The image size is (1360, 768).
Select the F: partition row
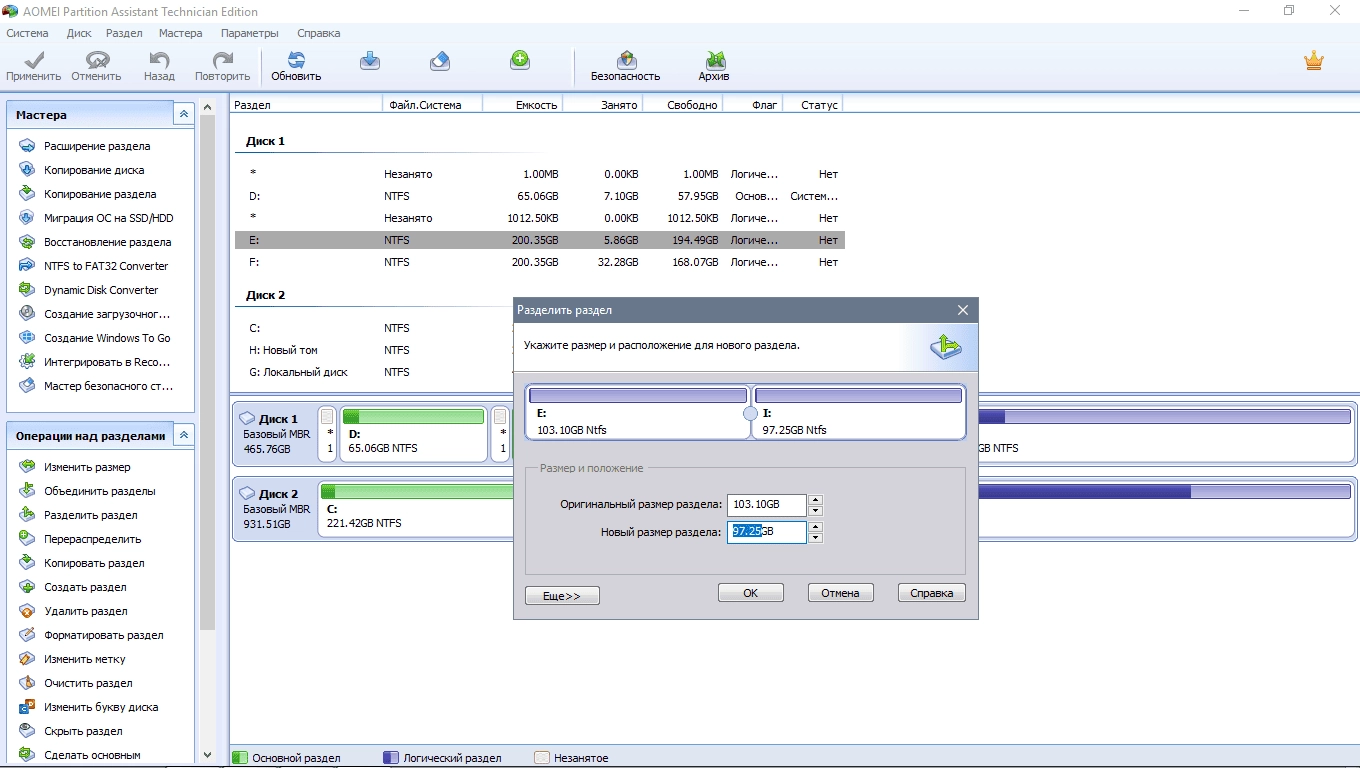pos(540,262)
